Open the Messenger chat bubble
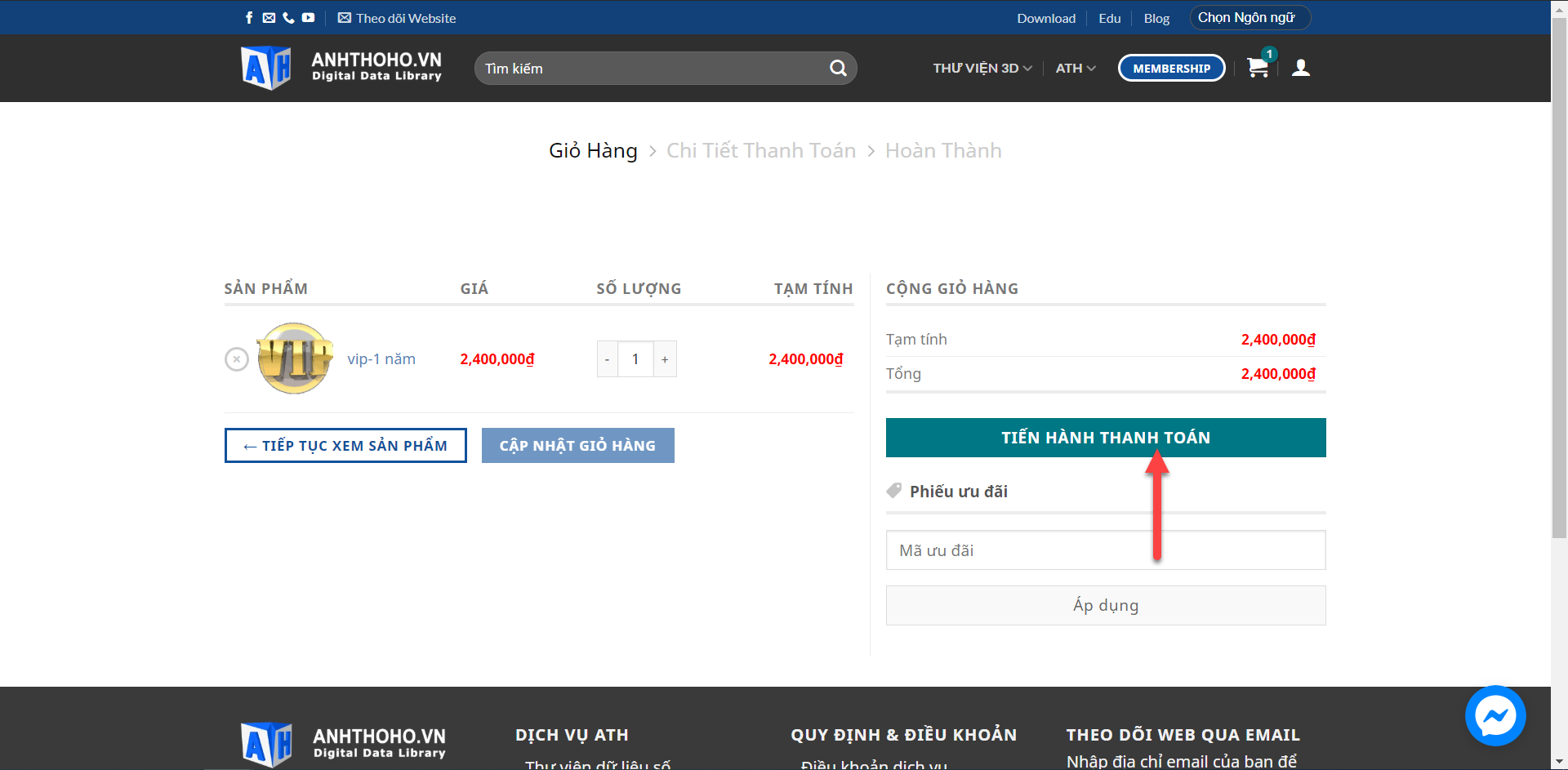This screenshot has width=1568, height=770. (x=1494, y=715)
